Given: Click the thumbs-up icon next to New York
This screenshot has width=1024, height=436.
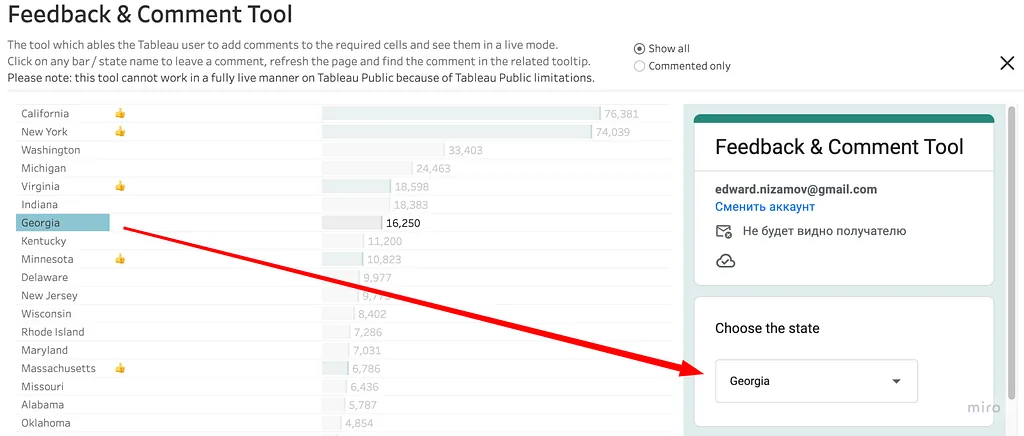Looking at the screenshot, I should click(120, 132).
